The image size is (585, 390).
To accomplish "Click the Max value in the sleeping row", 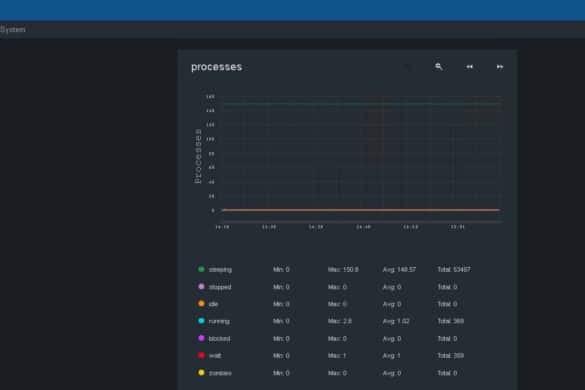I will click(343, 269).
